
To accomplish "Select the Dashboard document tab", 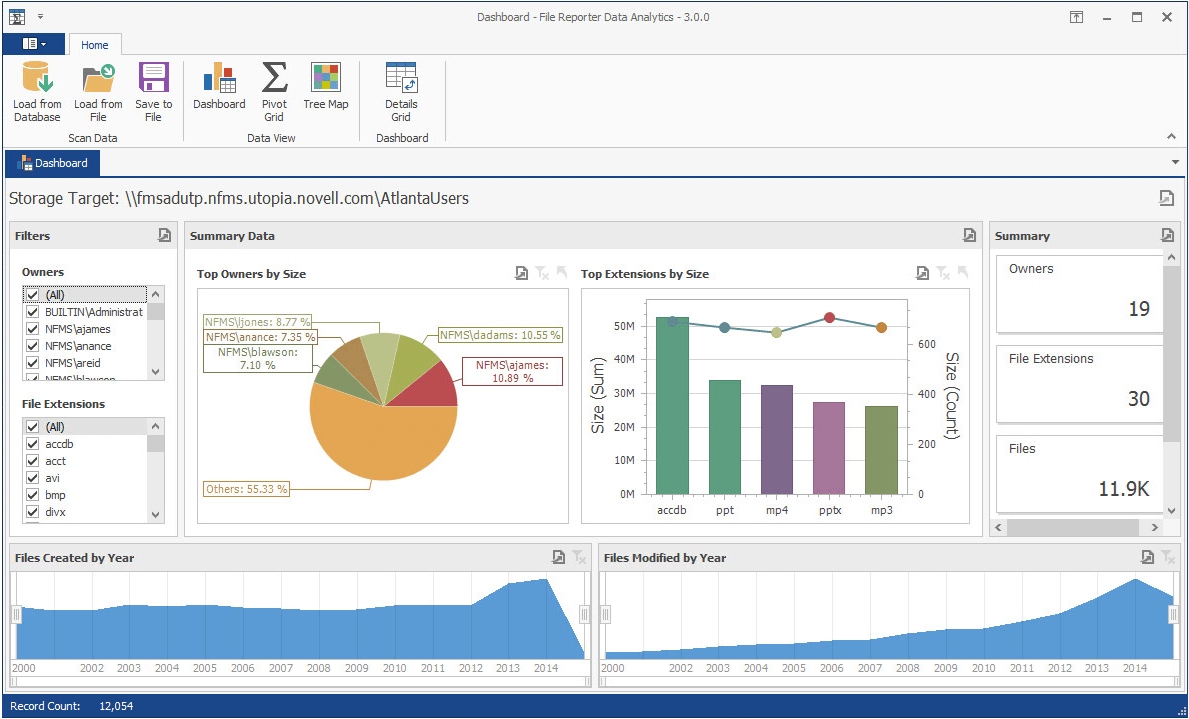I will pos(52,163).
